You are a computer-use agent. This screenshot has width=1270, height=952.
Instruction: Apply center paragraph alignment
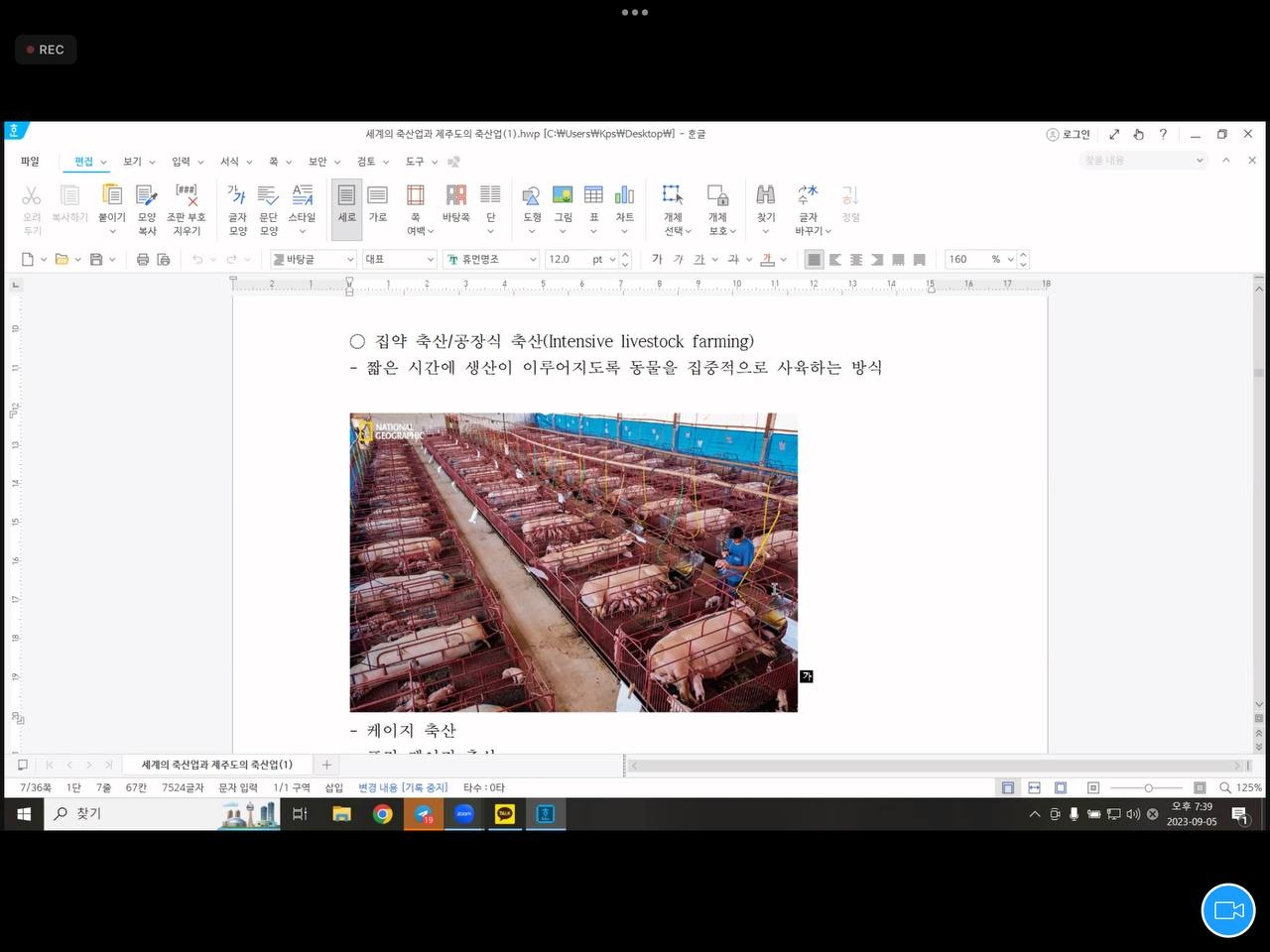pyautogui.click(x=856, y=260)
